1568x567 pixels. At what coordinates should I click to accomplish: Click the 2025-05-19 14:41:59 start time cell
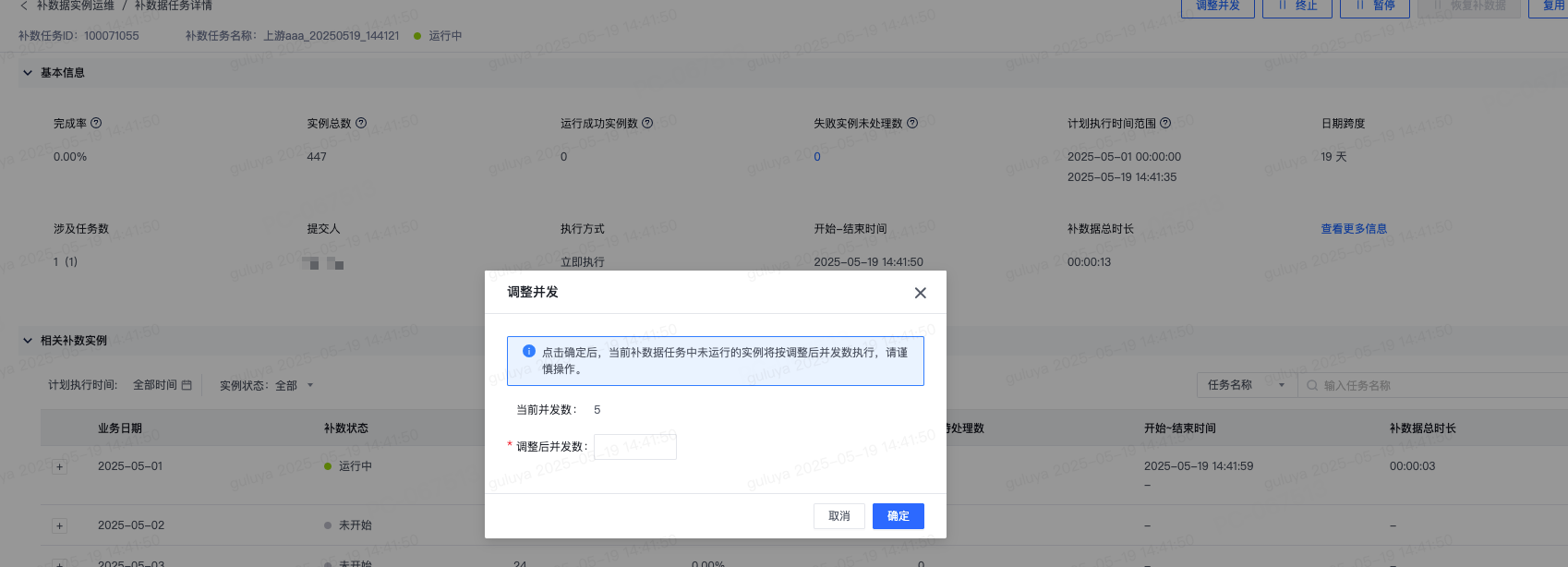pos(1199,466)
